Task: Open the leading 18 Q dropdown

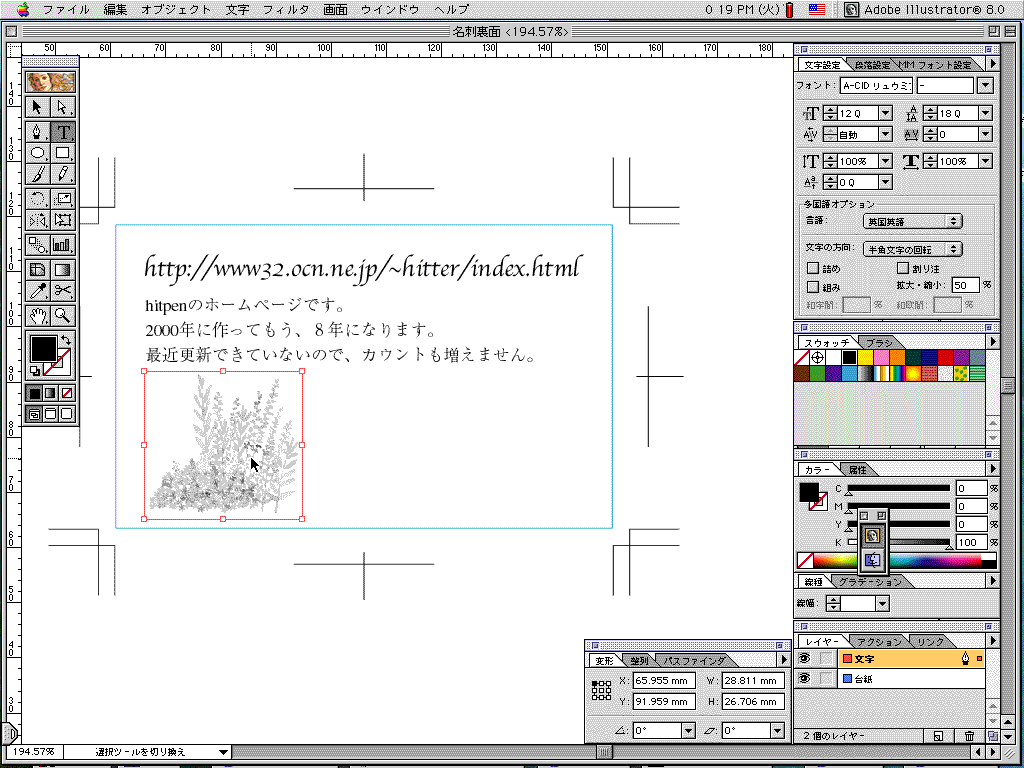Action: [x=985, y=113]
